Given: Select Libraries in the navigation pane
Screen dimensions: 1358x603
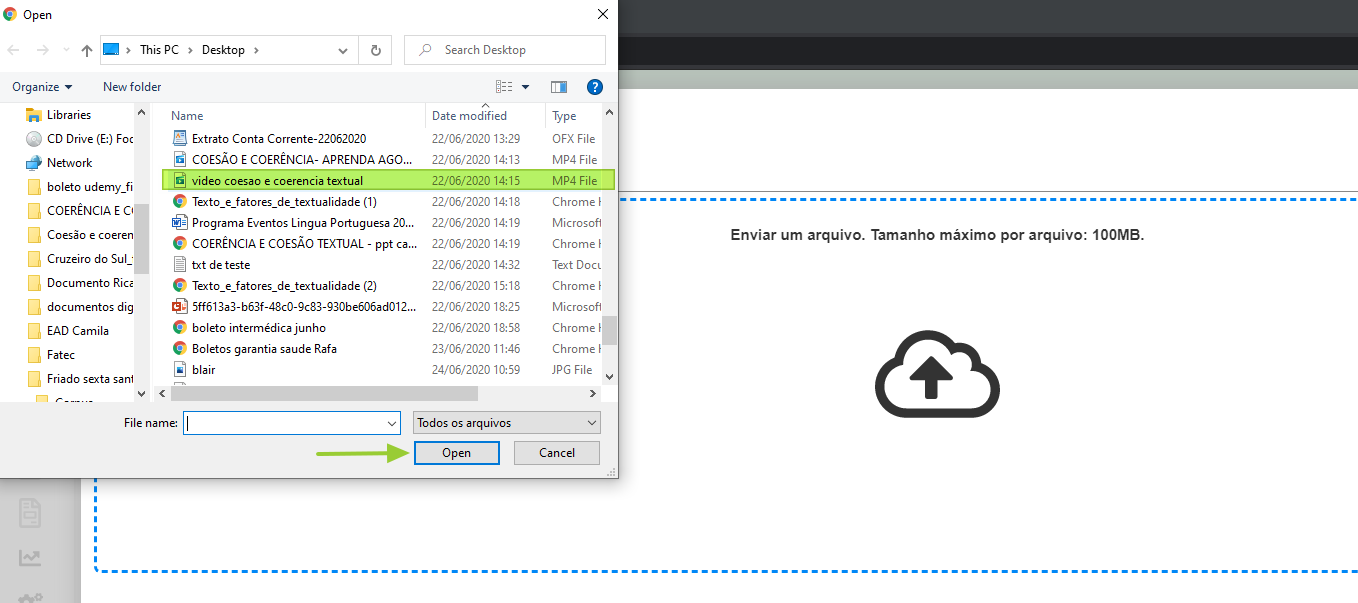Looking at the screenshot, I should pyautogui.click(x=68, y=115).
